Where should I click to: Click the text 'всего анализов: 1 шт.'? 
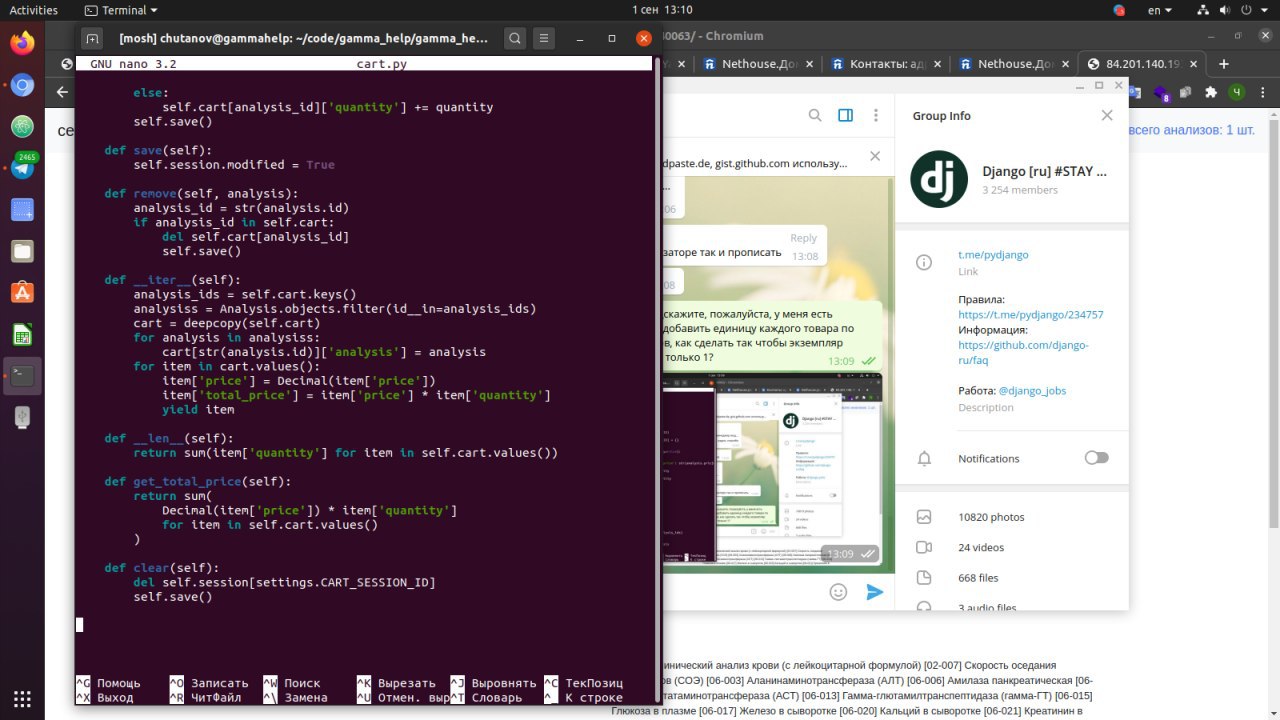(1190, 130)
